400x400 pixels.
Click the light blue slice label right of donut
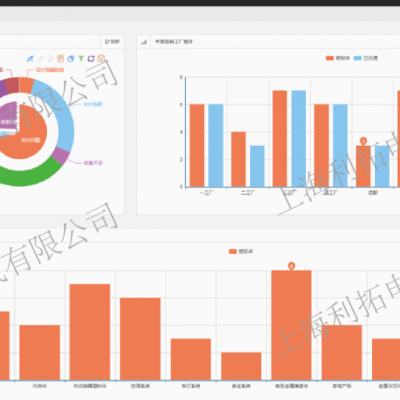(x=93, y=104)
